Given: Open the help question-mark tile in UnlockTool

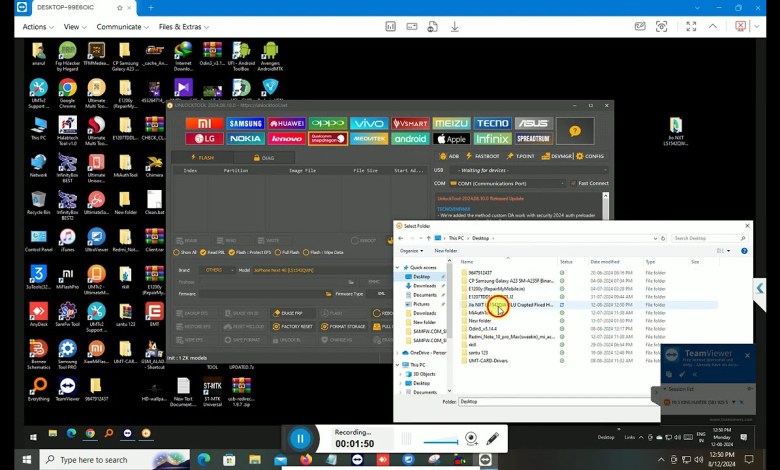Looking at the screenshot, I should tap(575, 131).
